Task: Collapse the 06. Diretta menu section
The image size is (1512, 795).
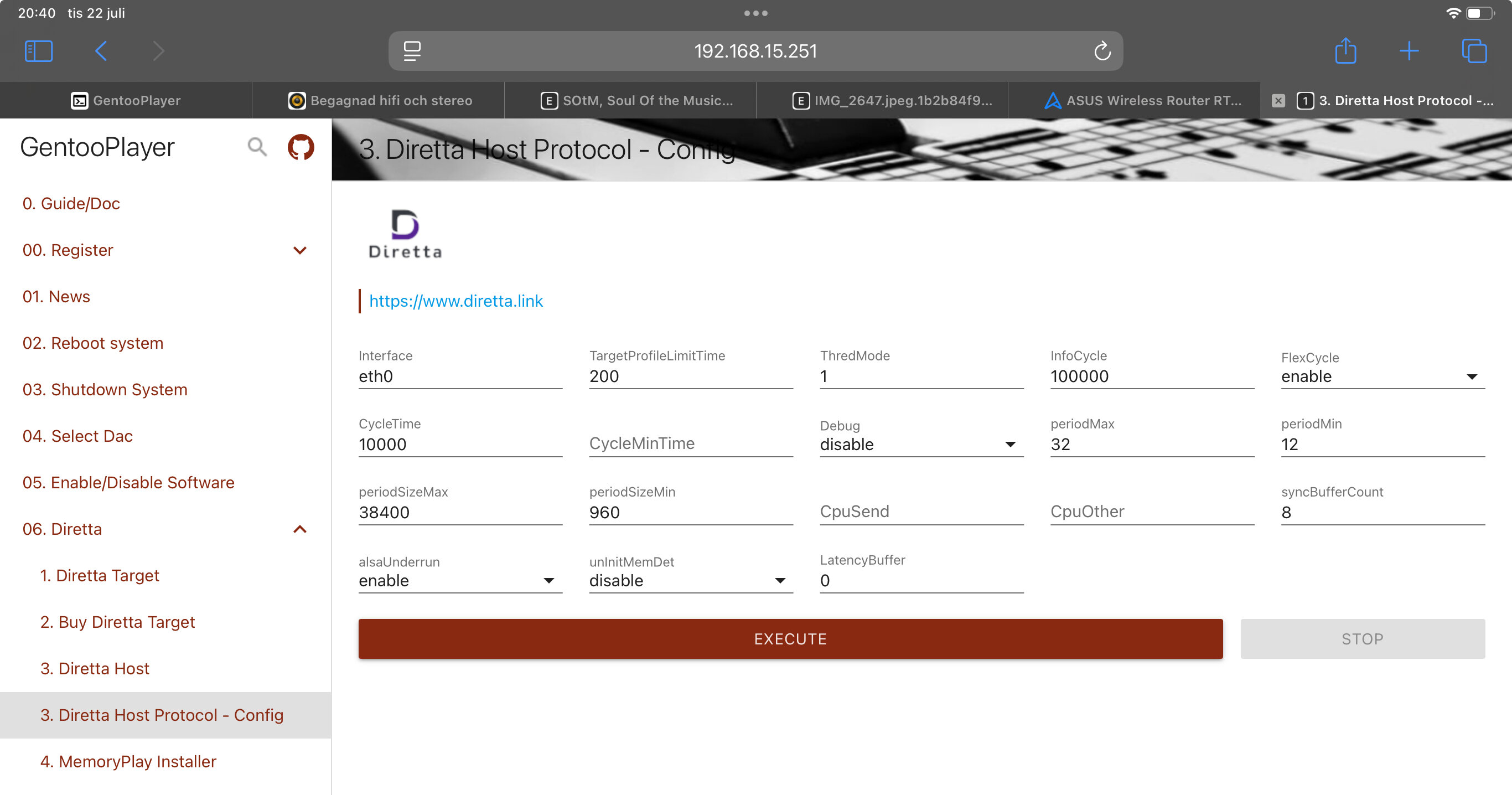Action: (299, 529)
